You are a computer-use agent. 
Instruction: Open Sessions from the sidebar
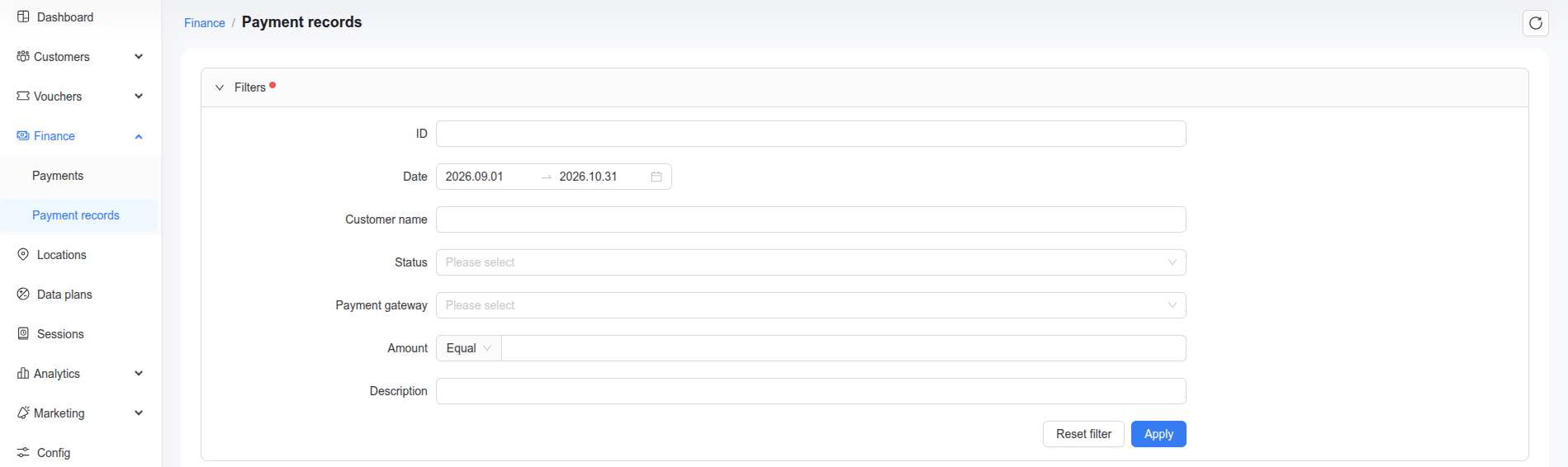click(x=60, y=334)
